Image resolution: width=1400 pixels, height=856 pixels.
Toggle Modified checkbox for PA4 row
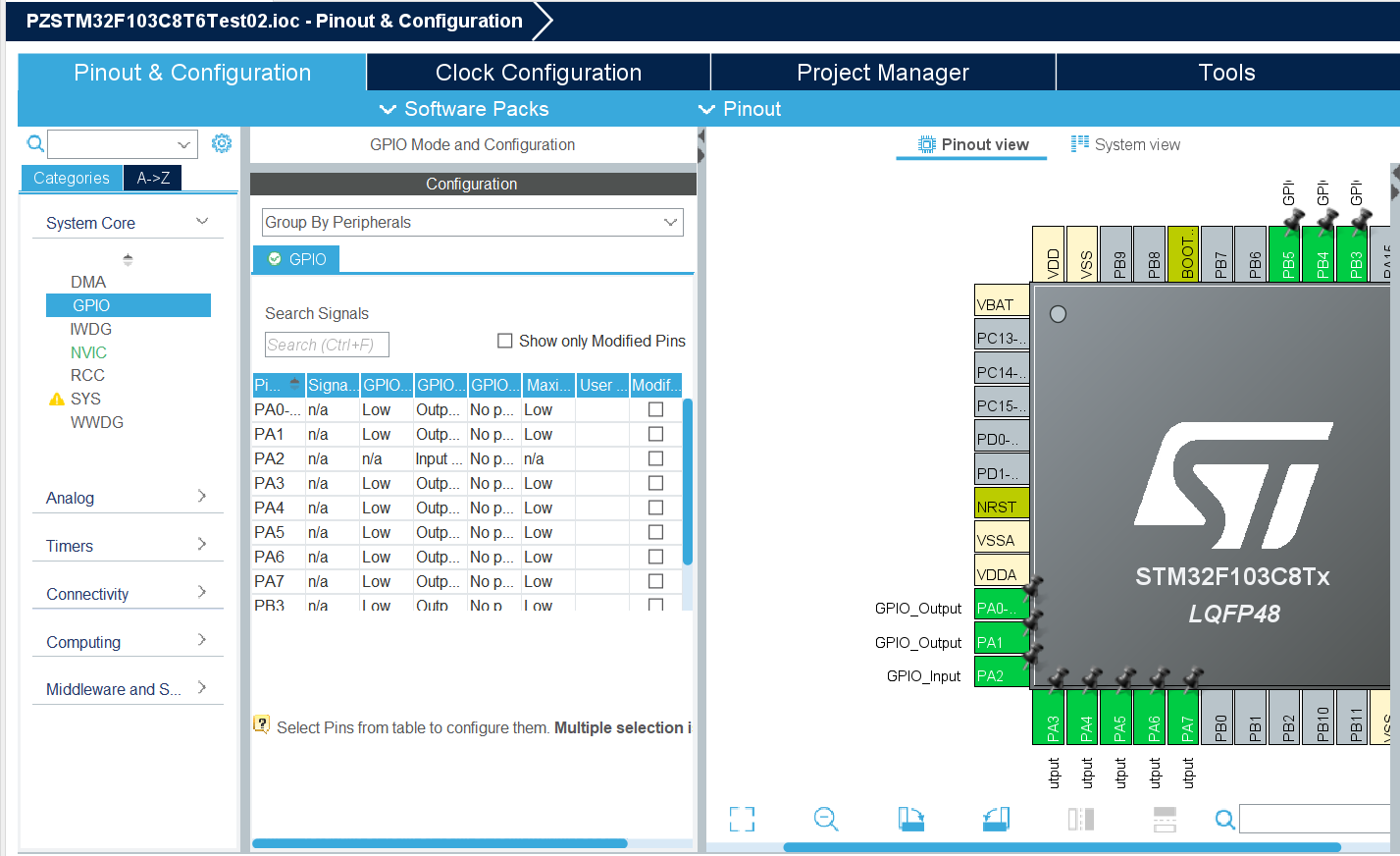pyautogui.click(x=655, y=508)
